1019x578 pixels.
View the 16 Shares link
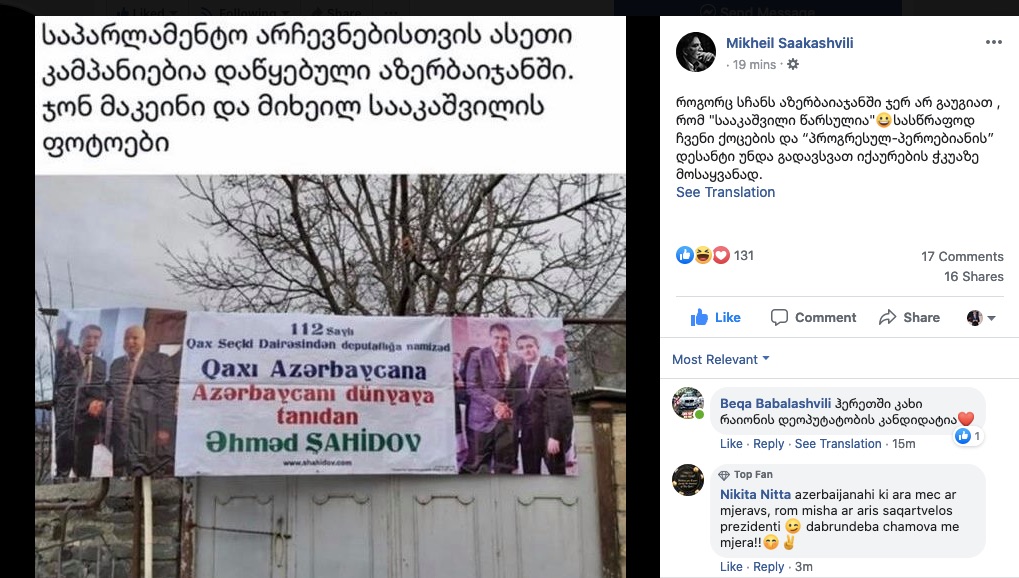pyautogui.click(x=974, y=276)
